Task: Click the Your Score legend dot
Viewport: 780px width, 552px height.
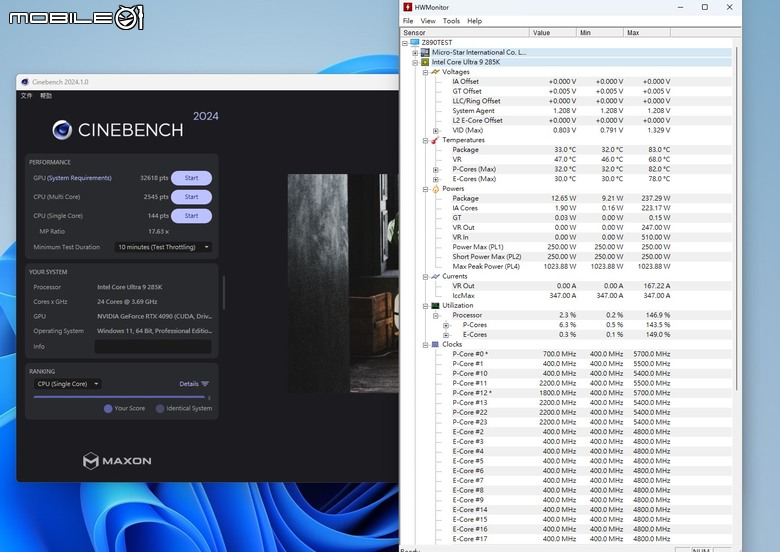Action: click(x=108, y=409)
